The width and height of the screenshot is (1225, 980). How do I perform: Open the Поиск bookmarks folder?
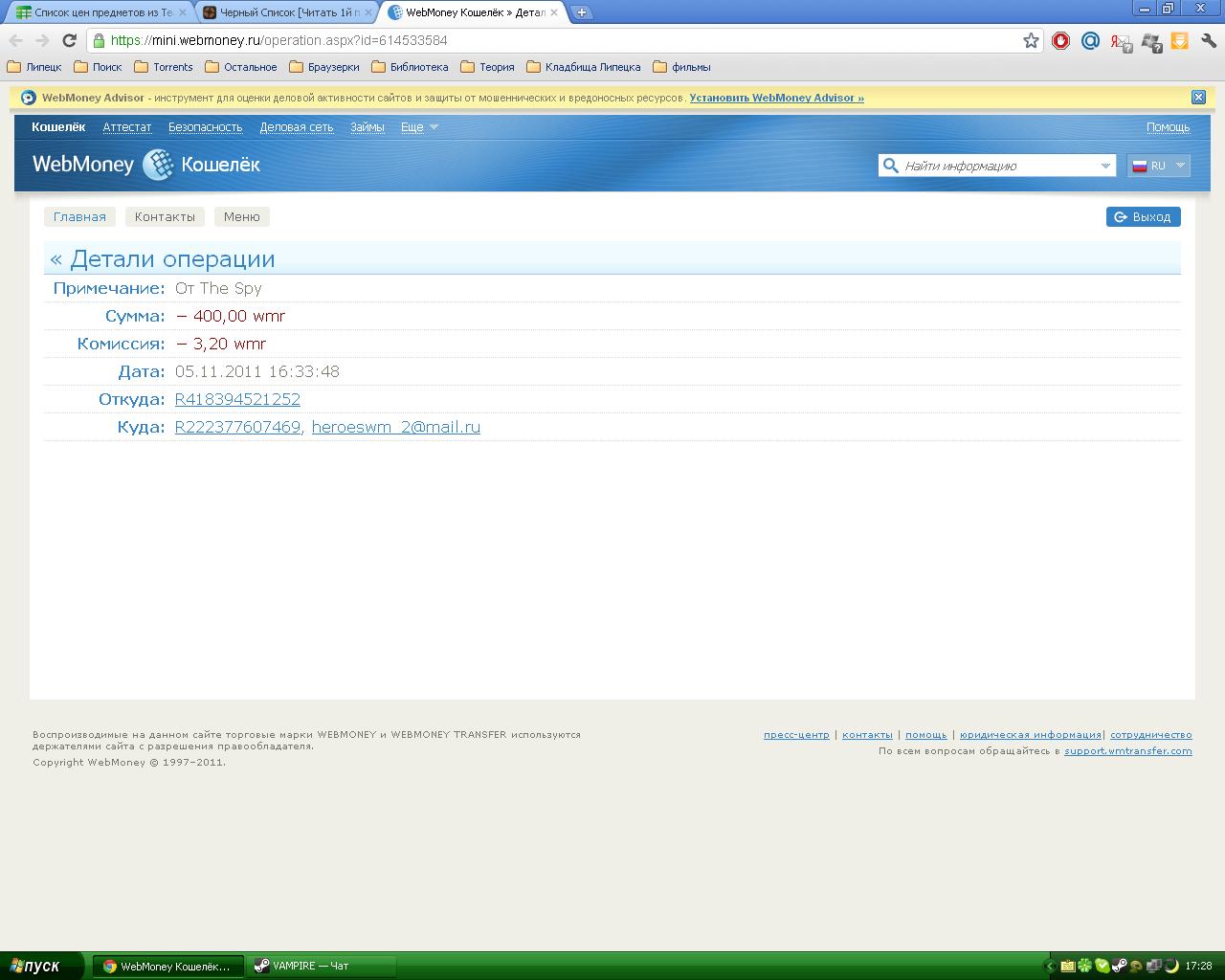(x=98, y=67)
